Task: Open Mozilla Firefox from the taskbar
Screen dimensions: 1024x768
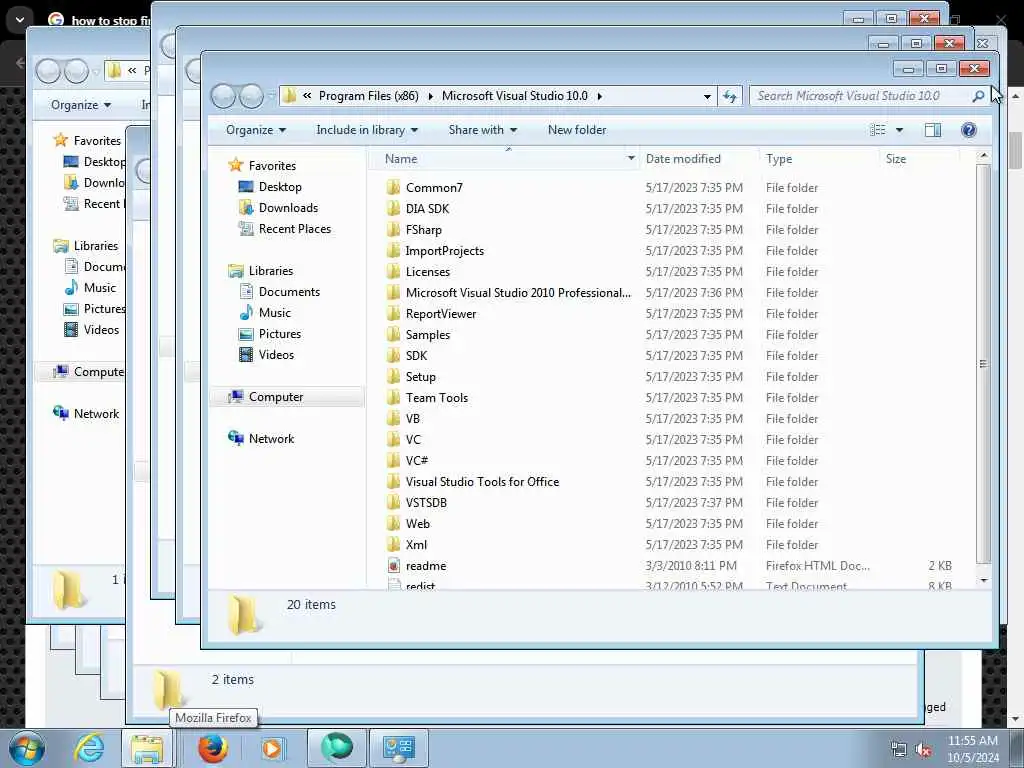Action: [x=212, y=748]
